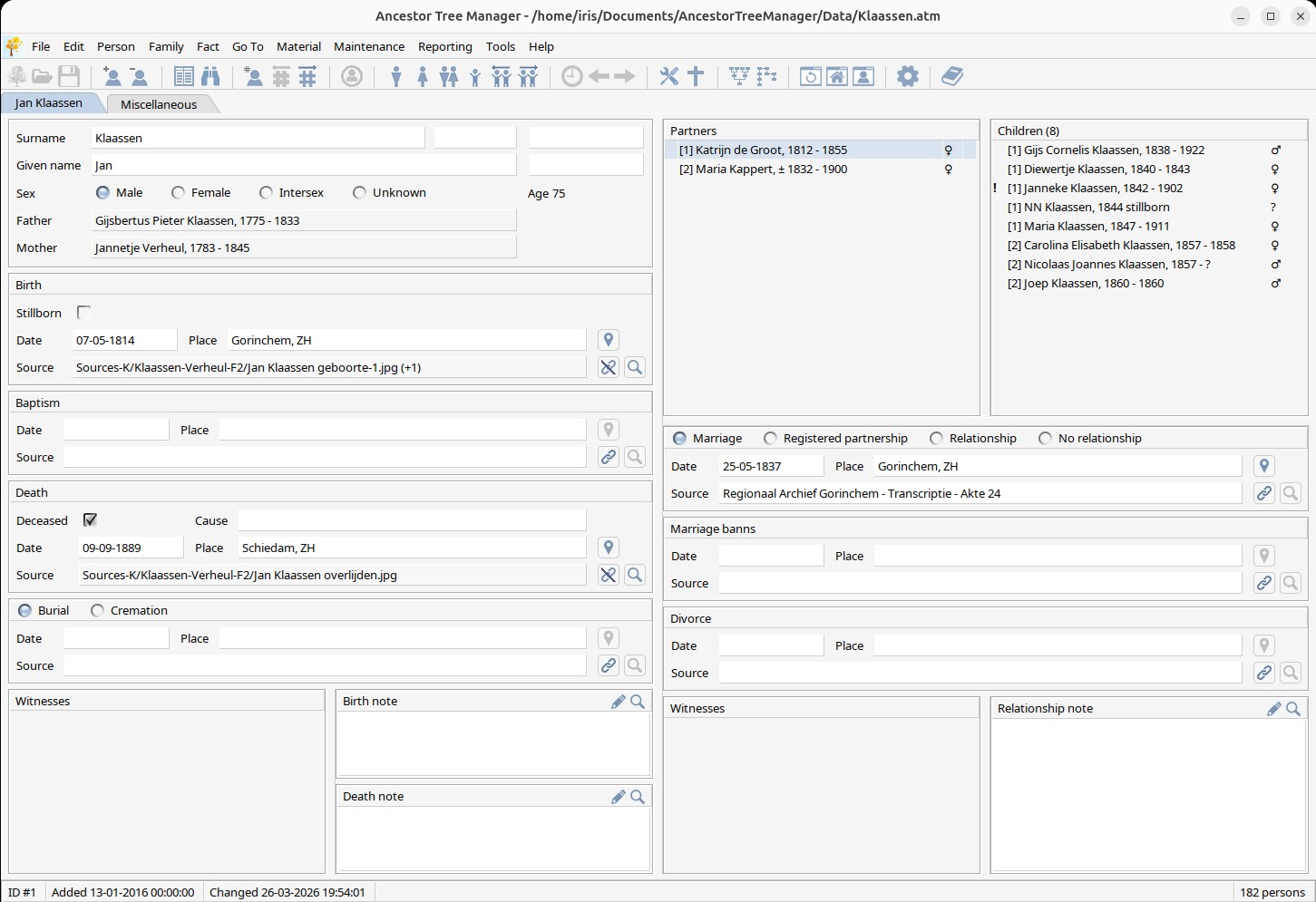The image size is (1316, 902).
Task: Tick the Stillborn checkbox
Action: (x=84, y=313)
